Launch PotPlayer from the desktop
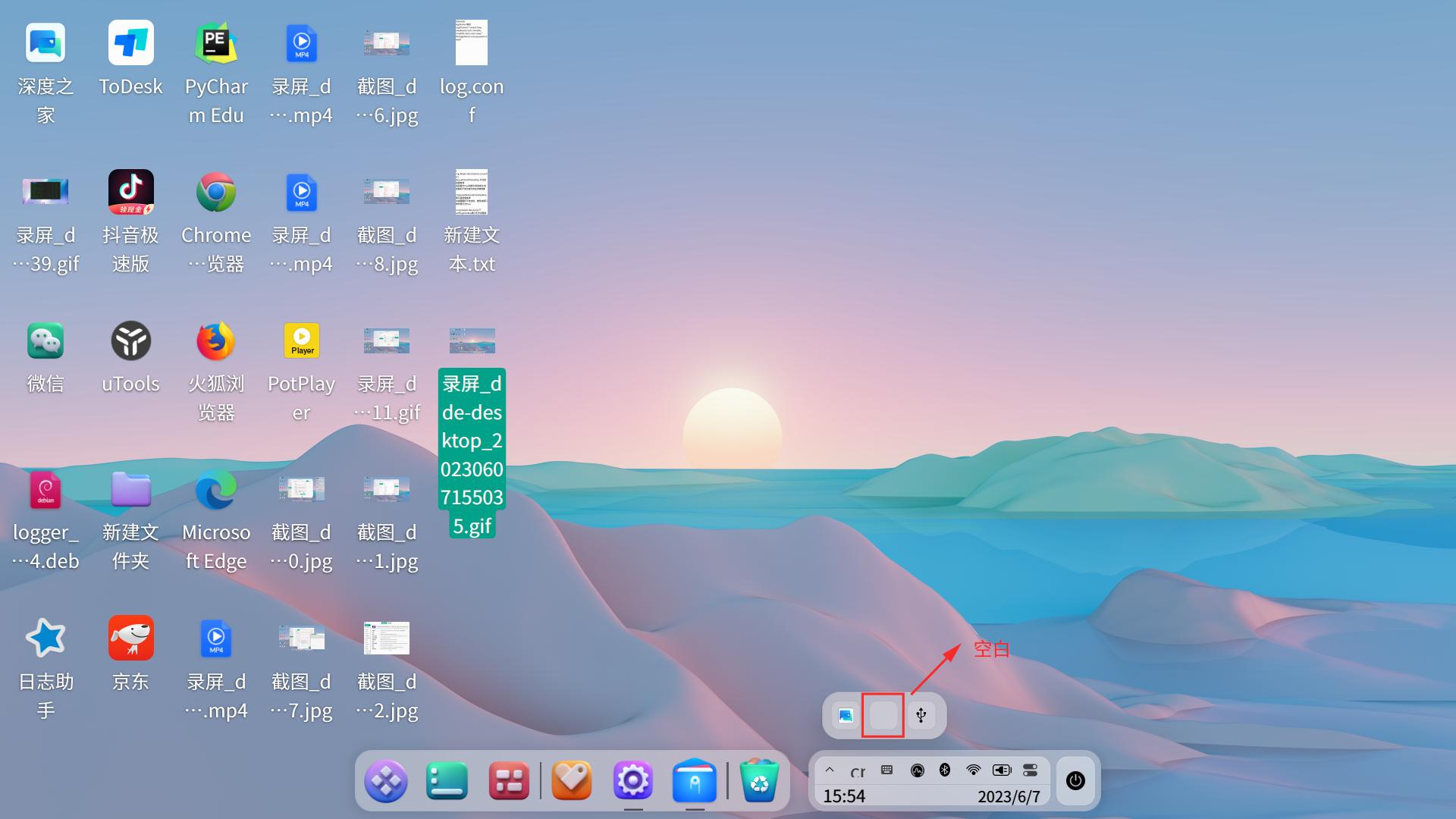 click(301, 340)
